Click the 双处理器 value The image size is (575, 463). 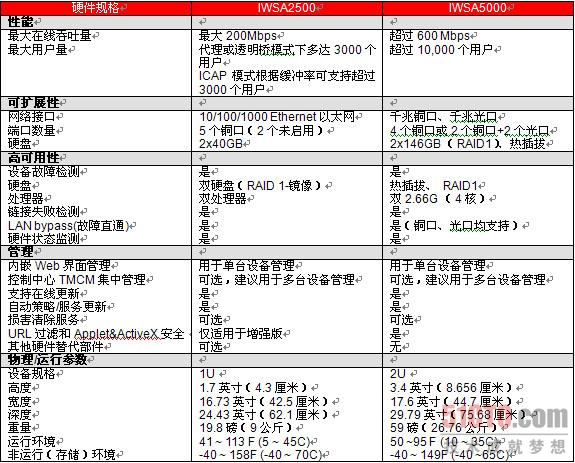223,199
